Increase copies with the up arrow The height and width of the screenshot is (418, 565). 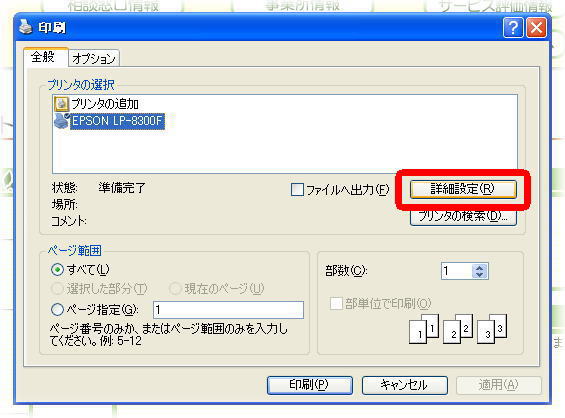pos(480,268)
